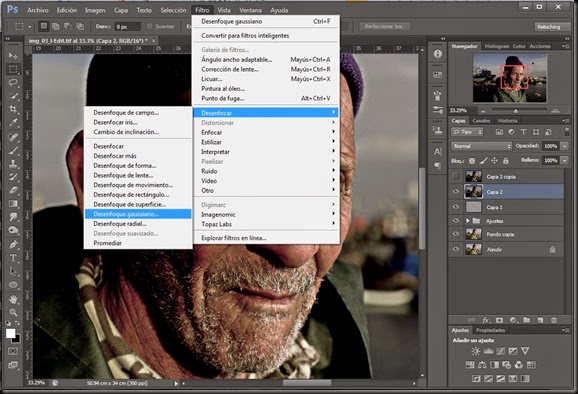578x394 pixels.
Task: Open the Filtro menu
Action: click(x=202, y=10)
